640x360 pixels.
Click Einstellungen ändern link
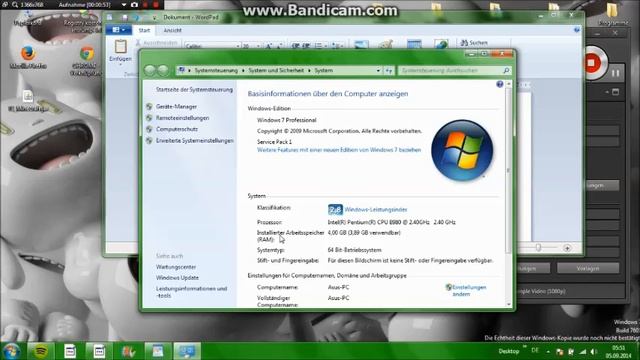click(469, 290)
